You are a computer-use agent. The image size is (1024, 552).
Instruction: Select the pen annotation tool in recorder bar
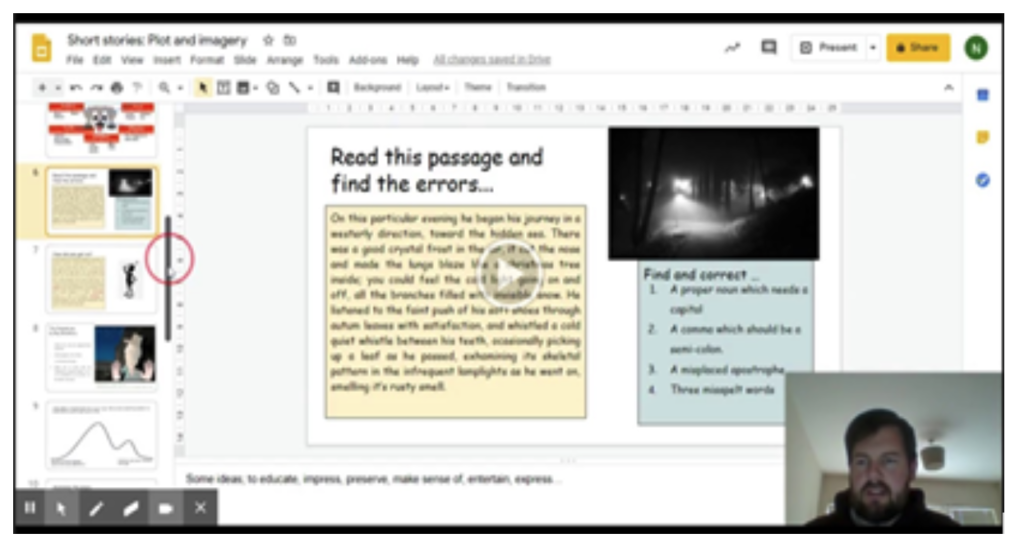(96, 509)
